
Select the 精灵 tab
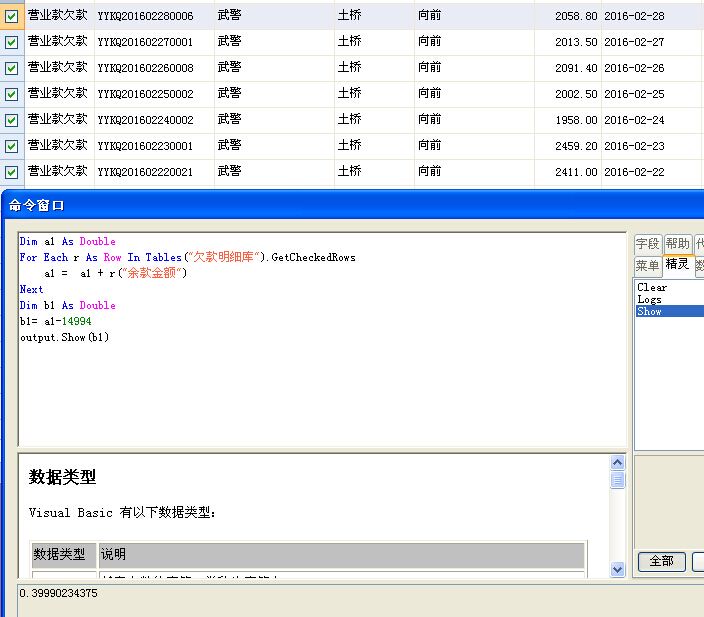coord(677,265)
